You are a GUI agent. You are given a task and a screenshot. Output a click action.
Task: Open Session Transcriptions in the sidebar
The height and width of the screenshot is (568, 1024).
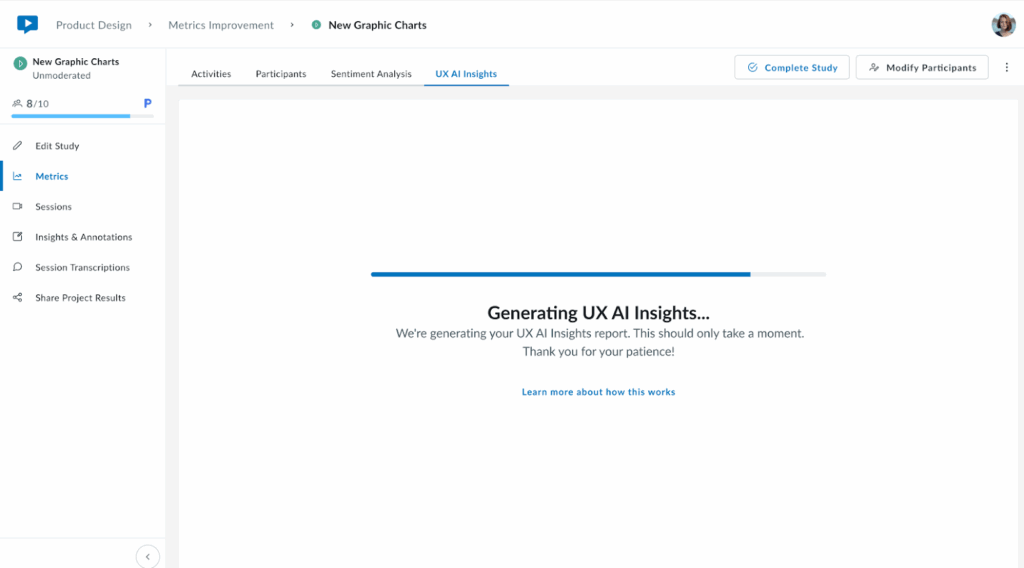pos(83,267)
